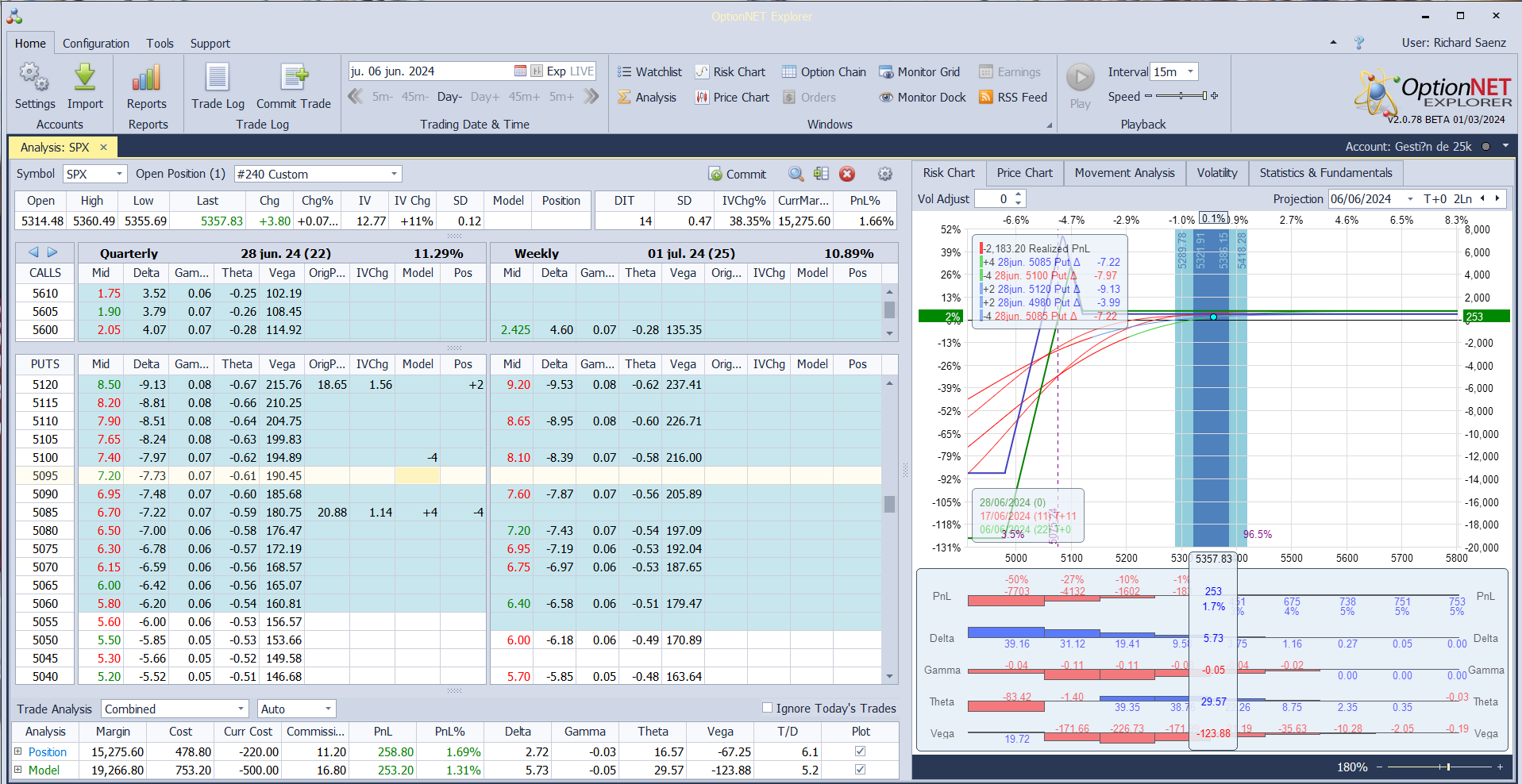This screenshot has width=1522, height=784.
Task: Open the Auto dropdown in Trade Analysis
Action: (x=328, y=709)
